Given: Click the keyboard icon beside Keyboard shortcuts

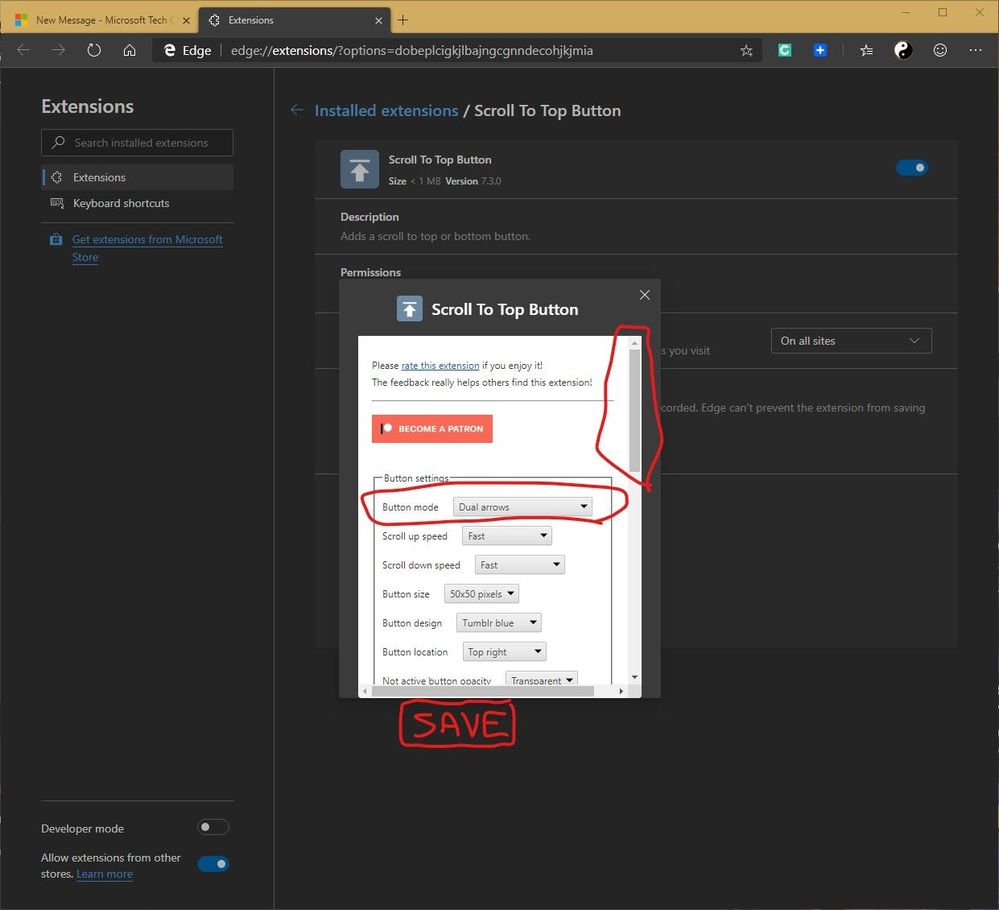Looking at the screenshot, I should (x=57, y=203).
